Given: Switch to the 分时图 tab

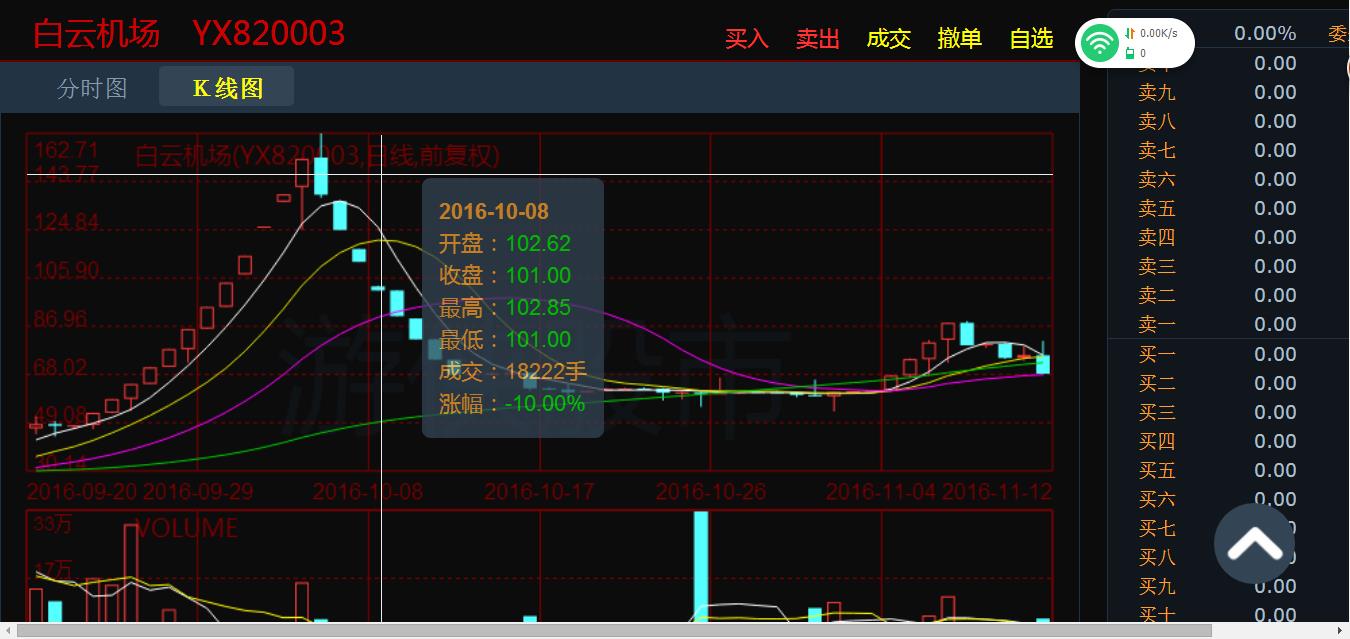Looking at the screenshot, I should (x=92, y=88).
